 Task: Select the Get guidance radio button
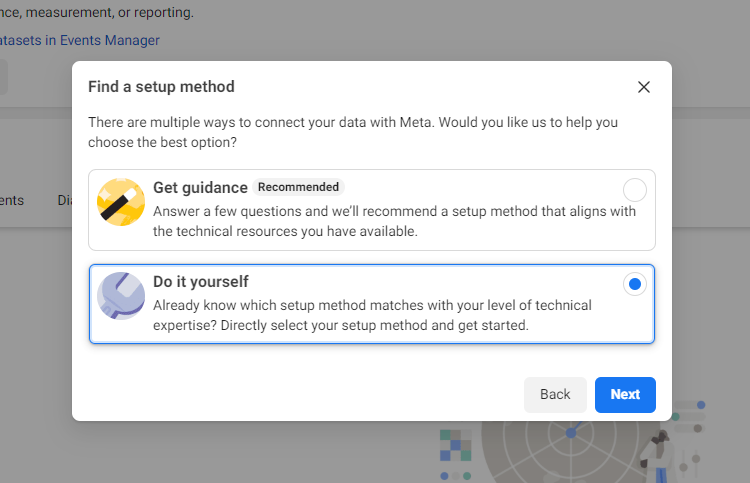tap(635, 190)
